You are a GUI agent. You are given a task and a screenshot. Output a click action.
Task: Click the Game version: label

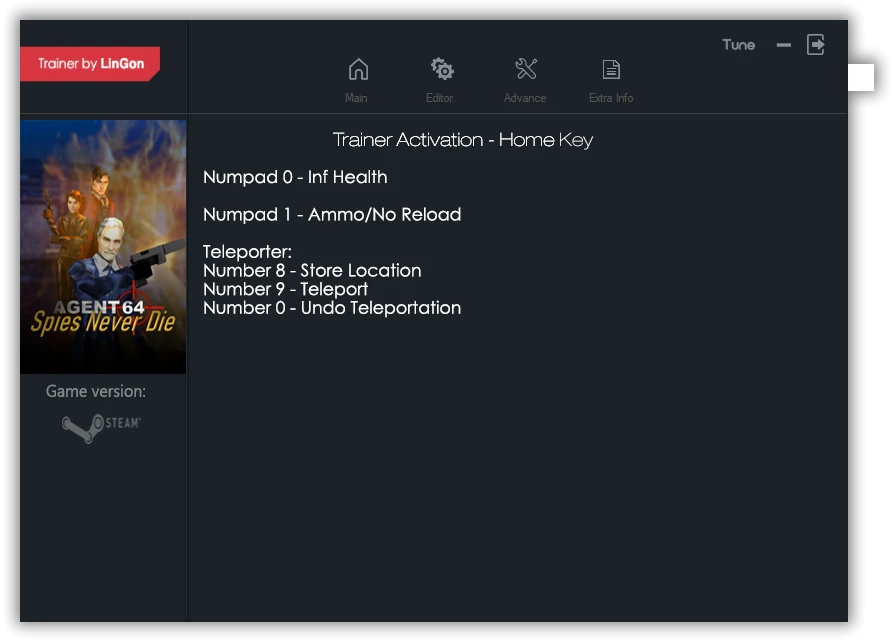(96, 392)
